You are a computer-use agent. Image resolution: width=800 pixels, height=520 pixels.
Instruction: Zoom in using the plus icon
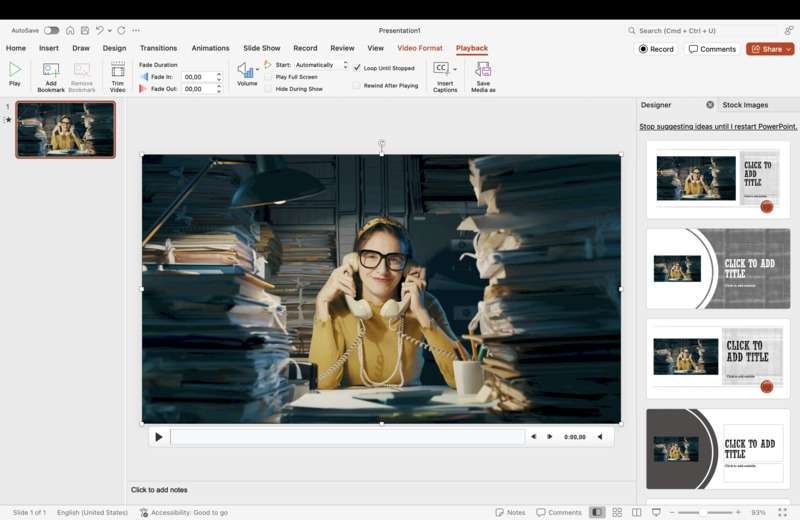point(738,512)
